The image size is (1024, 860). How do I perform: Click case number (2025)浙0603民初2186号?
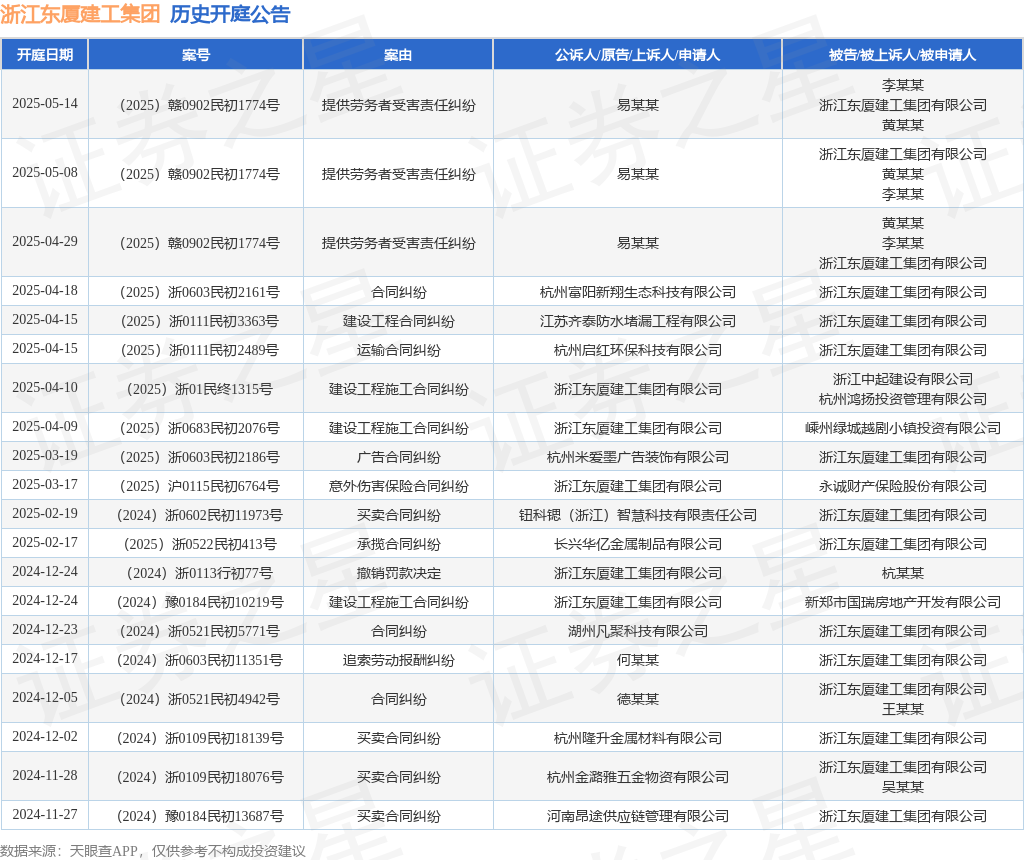[199, 457]
